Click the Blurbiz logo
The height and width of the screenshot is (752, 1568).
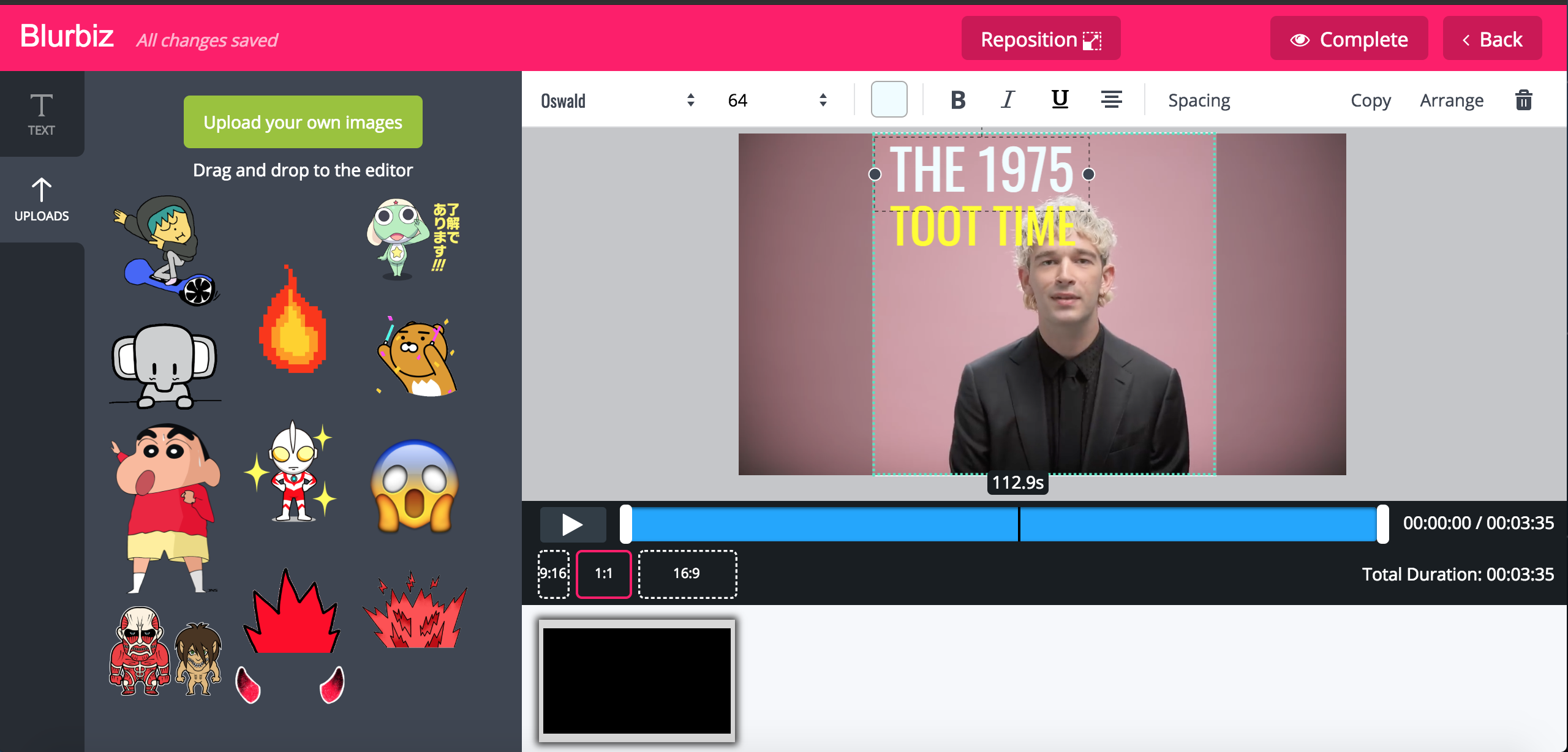click(67, 36)
